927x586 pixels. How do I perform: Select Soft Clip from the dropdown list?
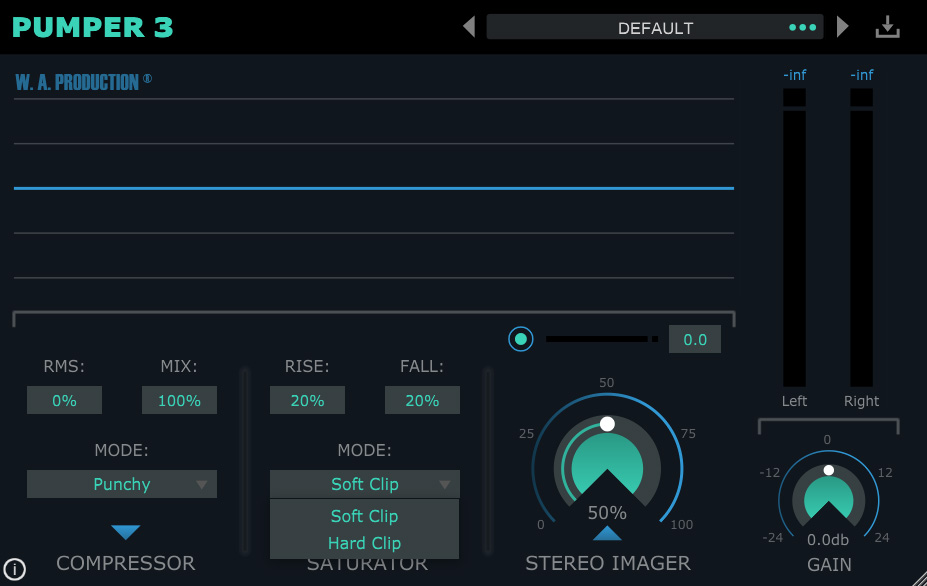point(365,516)
